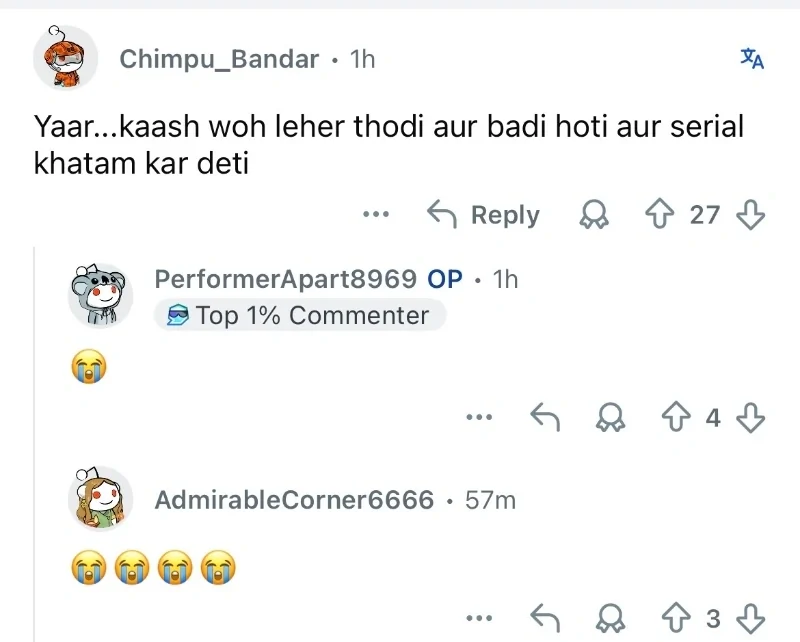Image resolution: width=800 pixels, height=642 pixels.
Task: Downvote AdmirableCorner6666's comment
Action: pos(751,619)
